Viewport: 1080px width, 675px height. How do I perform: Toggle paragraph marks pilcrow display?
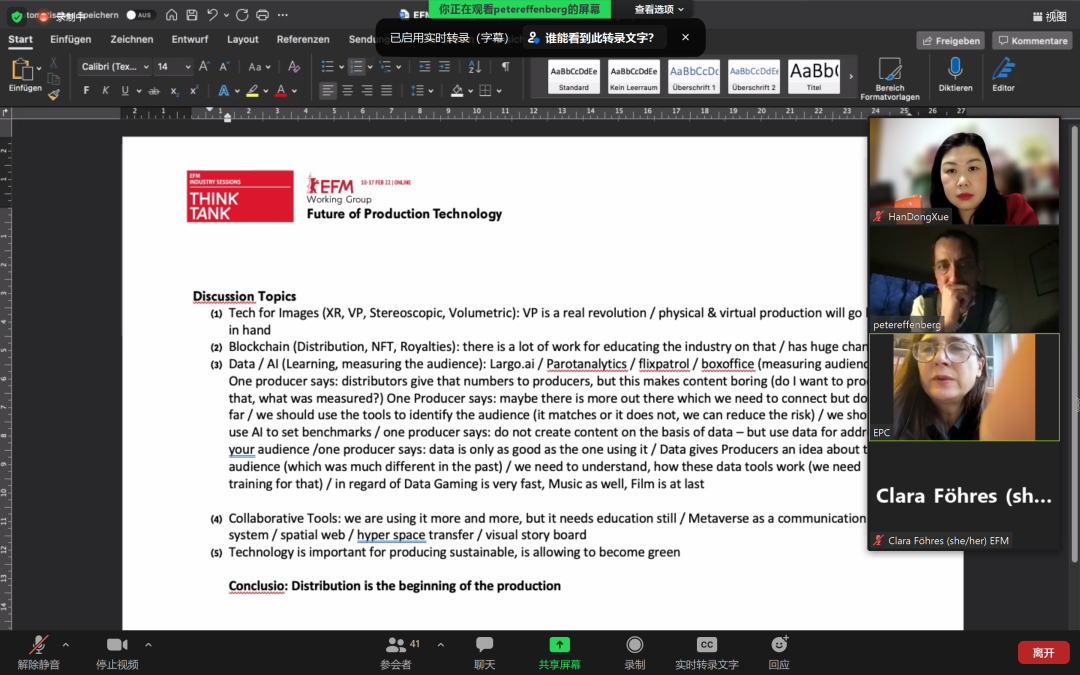point(506,67)
